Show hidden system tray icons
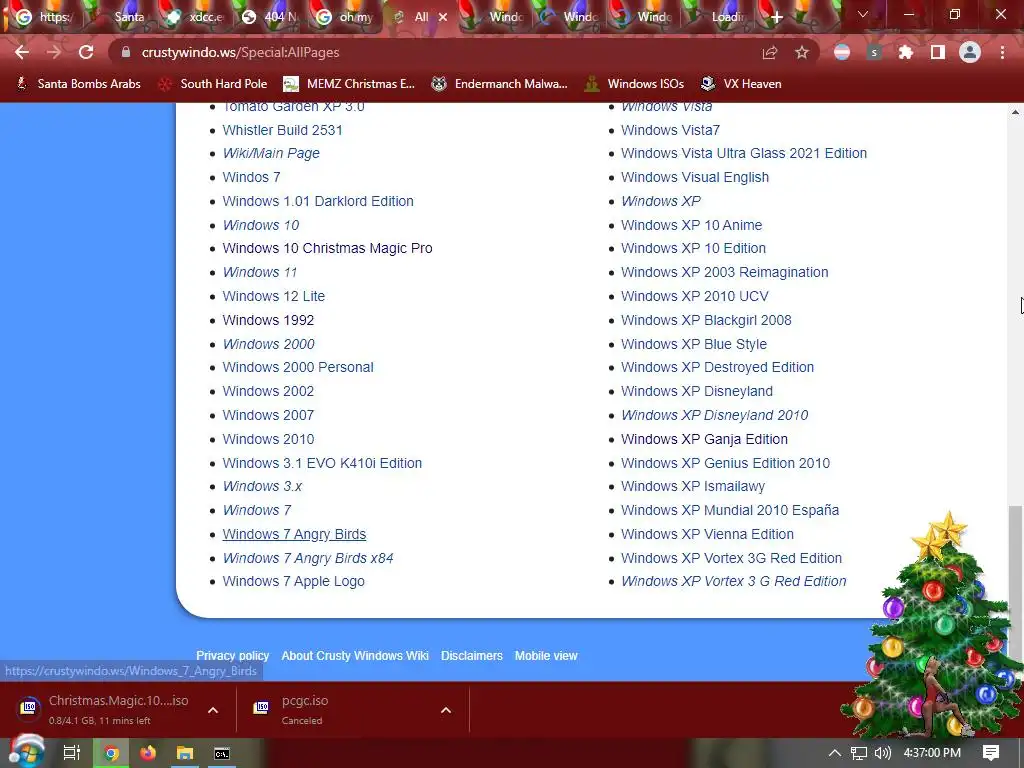The width and height of the screenshot is (1024, 768). [x=835, y=753]
